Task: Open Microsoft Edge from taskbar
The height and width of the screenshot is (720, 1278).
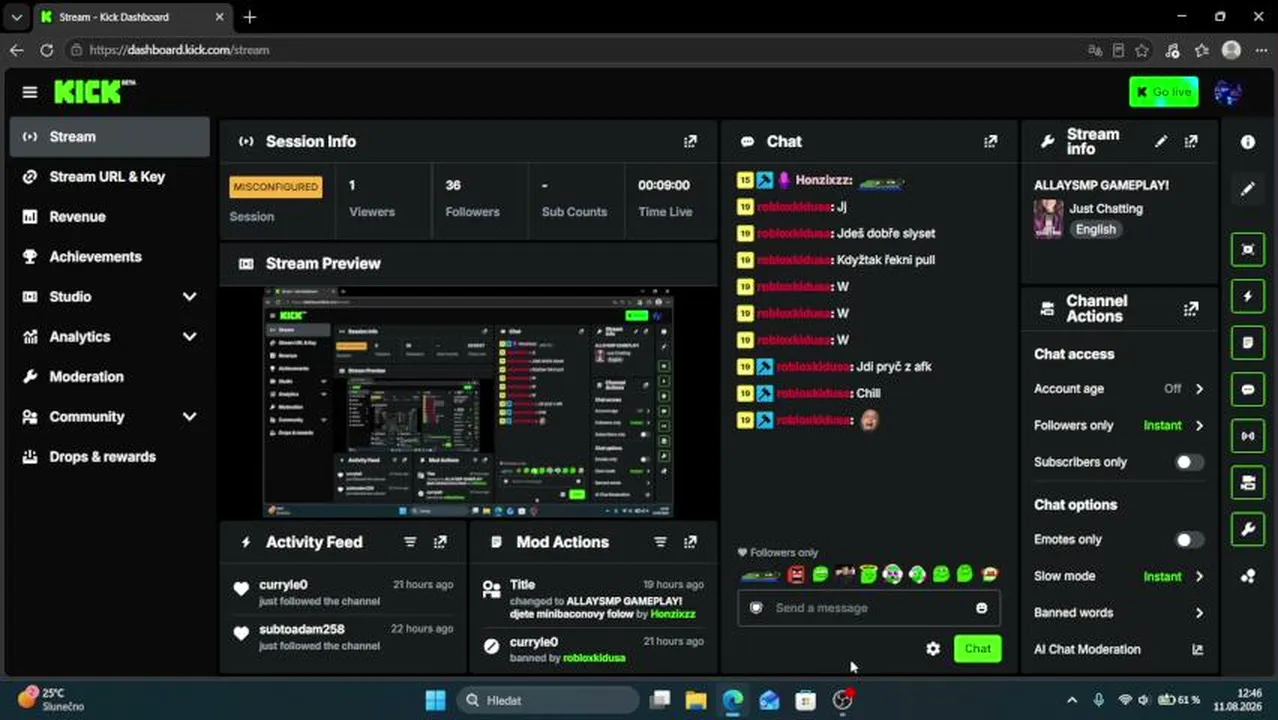Action: point(733,700)
